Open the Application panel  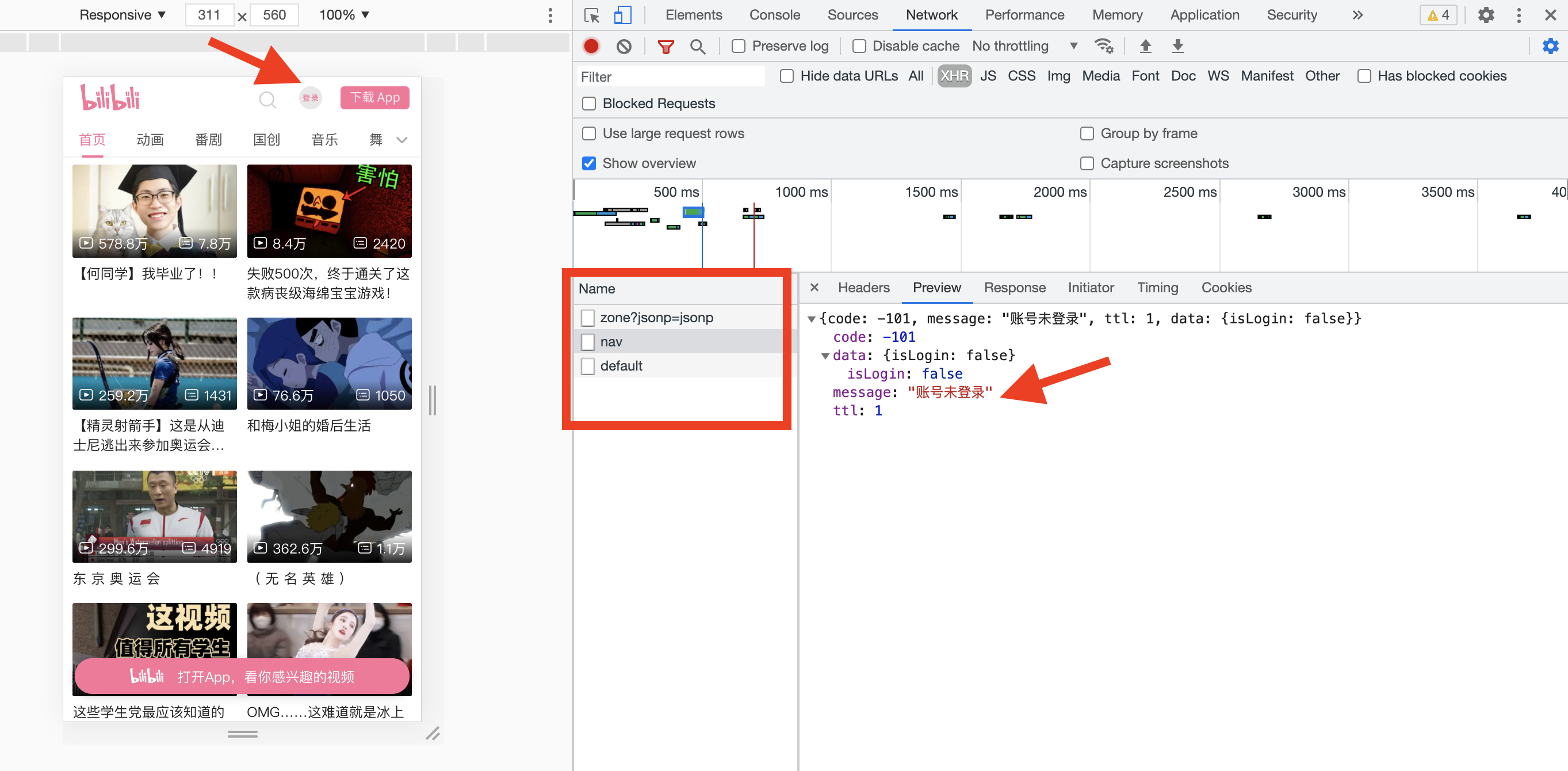(x=1204, y=14)
